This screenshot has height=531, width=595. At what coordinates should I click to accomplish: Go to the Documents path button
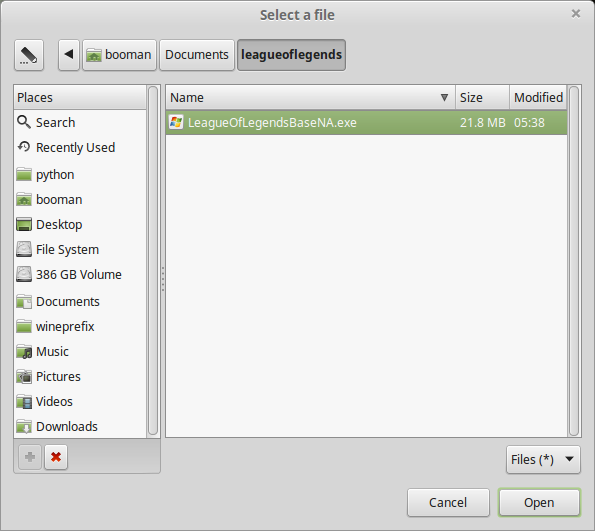tap(197, 55)
